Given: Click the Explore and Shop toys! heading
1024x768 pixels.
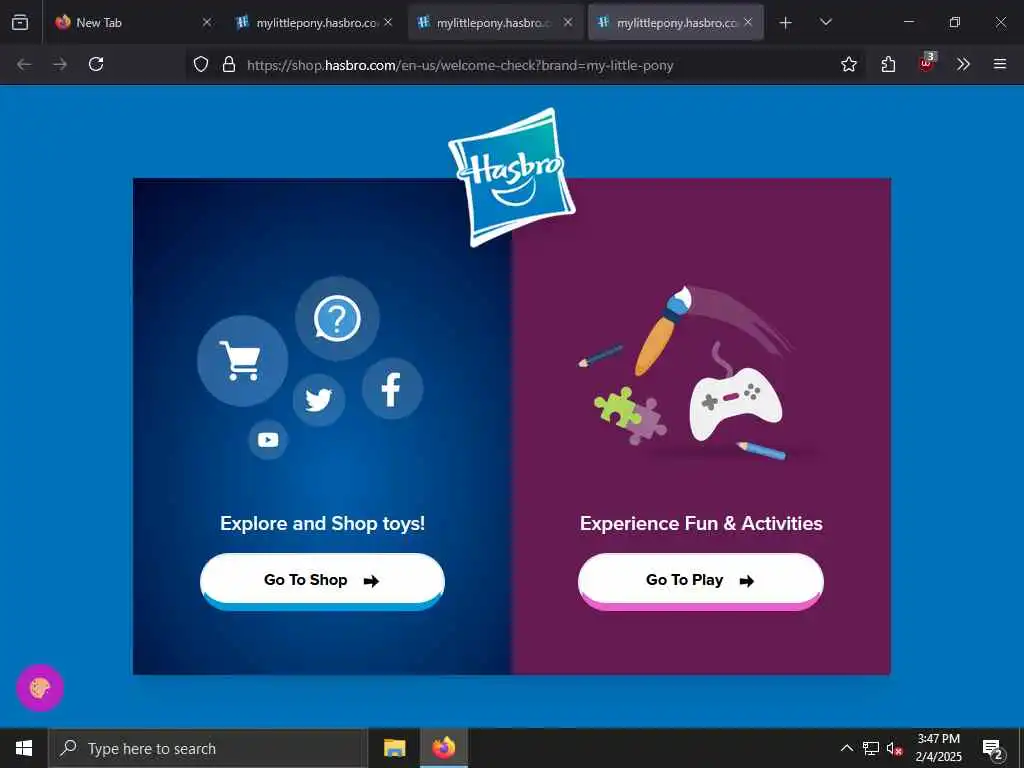Looking at the screenshot, I should click(323, 523).
